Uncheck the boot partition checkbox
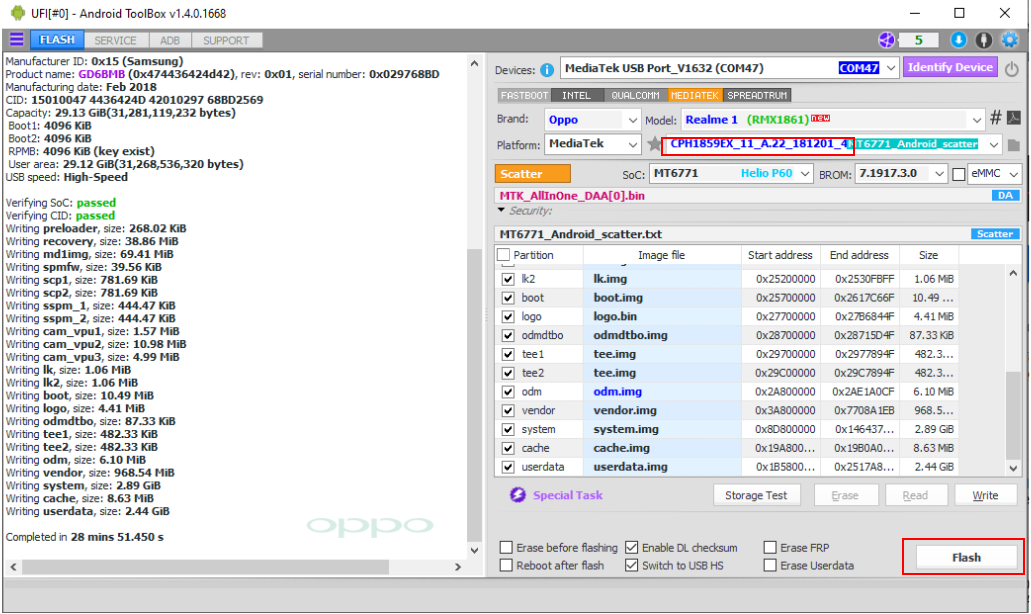Viewport: 1031px width, 614px height. pos(508,298)
